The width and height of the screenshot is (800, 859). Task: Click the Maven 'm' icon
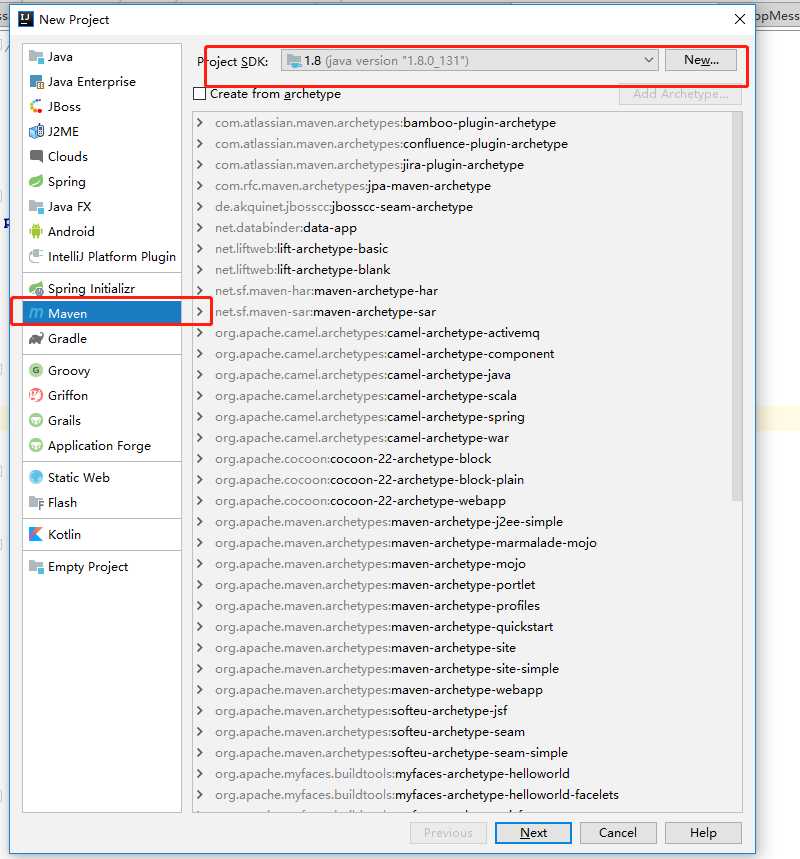pos(36,313)
